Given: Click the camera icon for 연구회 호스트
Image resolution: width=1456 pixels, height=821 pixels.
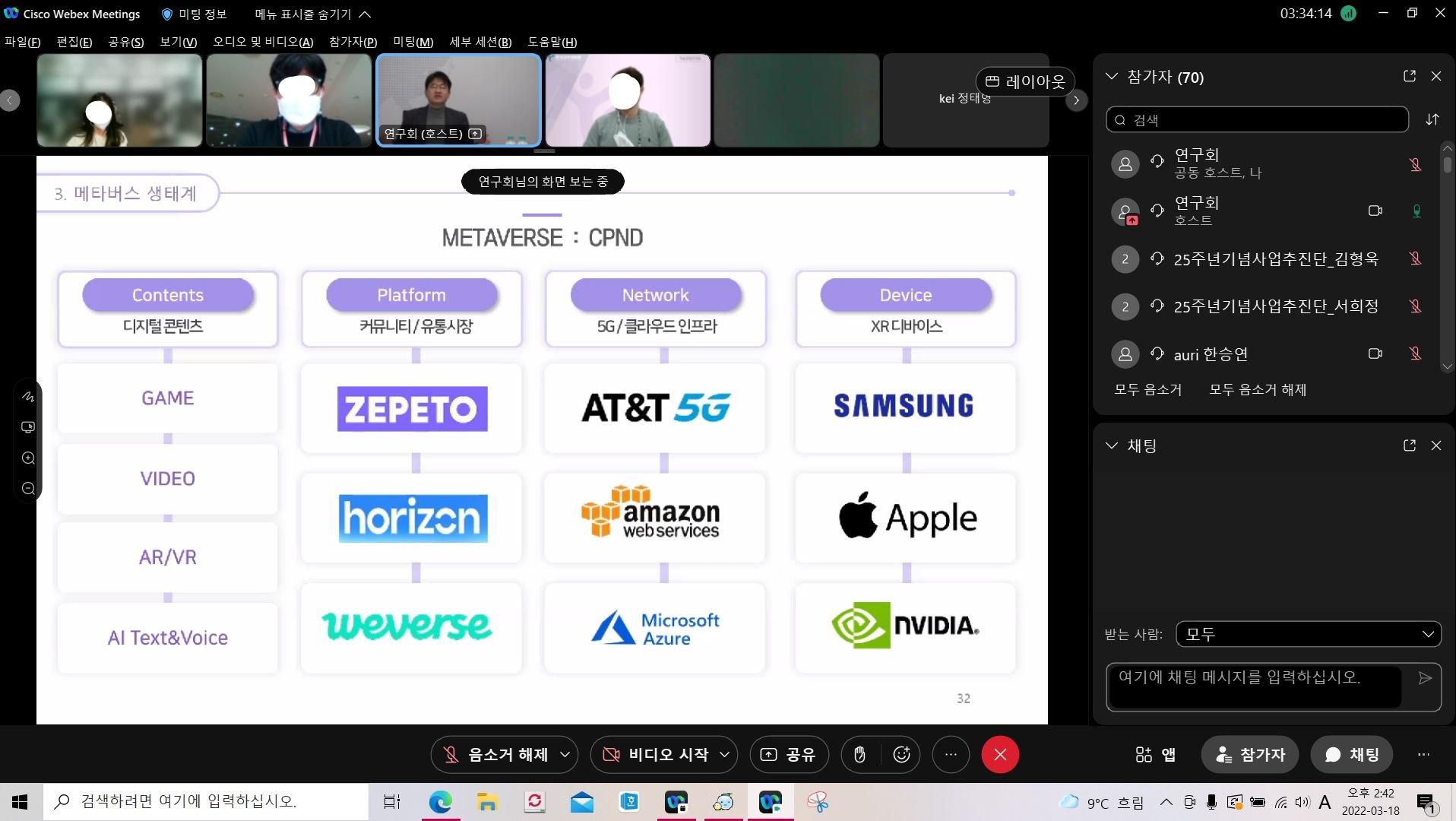Looking at the screenshot, I should [1375, 211].
